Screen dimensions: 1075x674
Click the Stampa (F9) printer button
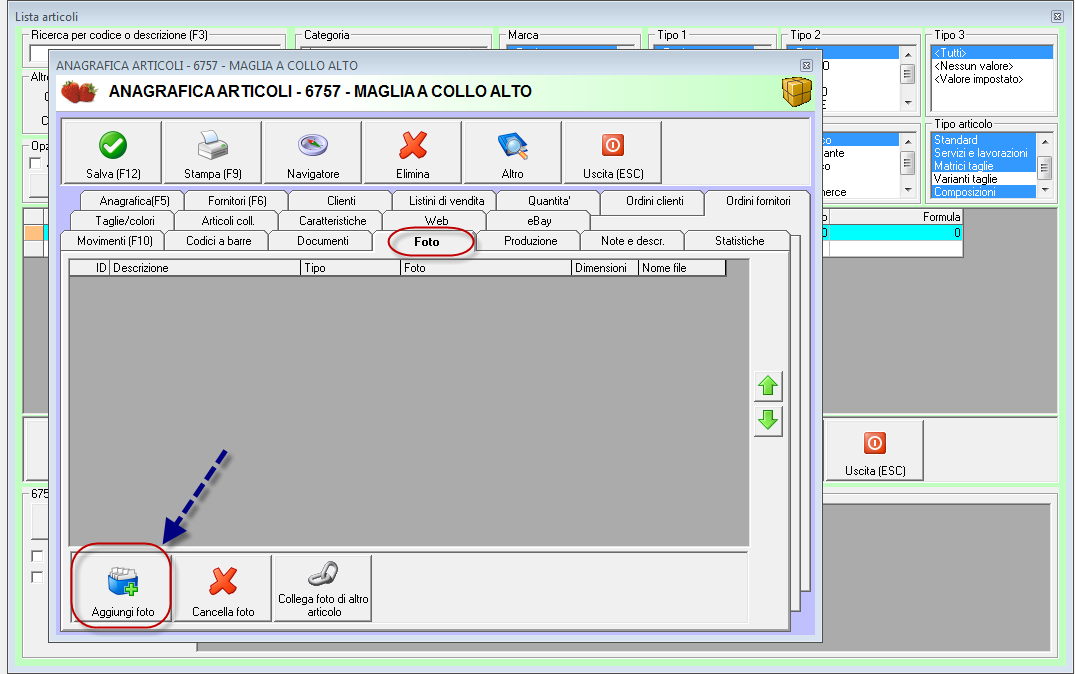point(213,153)
